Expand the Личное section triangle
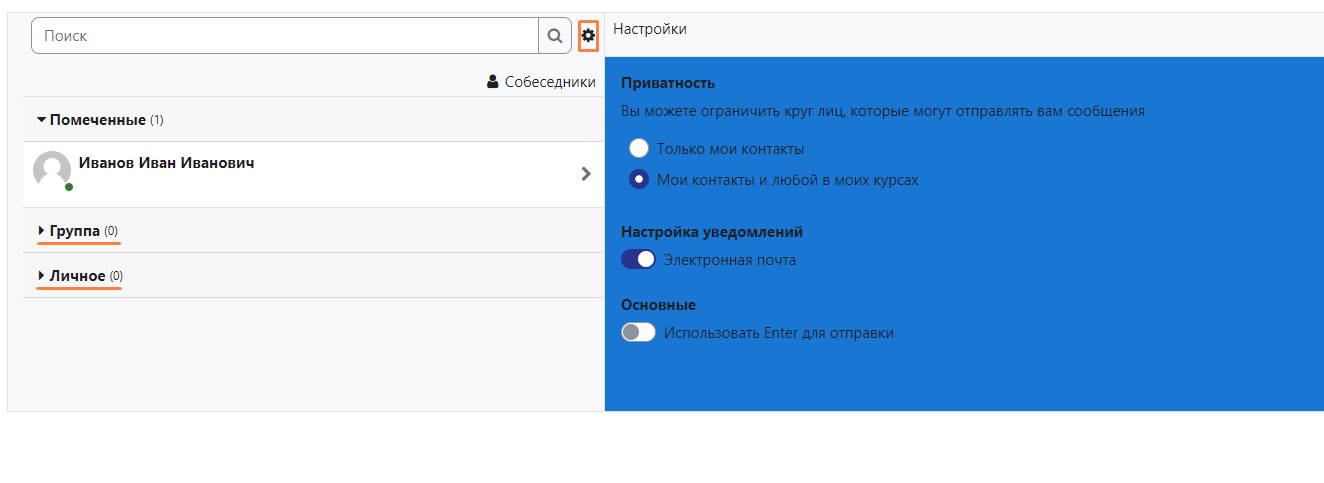The image size is (1324, 483). pos(41,276)
